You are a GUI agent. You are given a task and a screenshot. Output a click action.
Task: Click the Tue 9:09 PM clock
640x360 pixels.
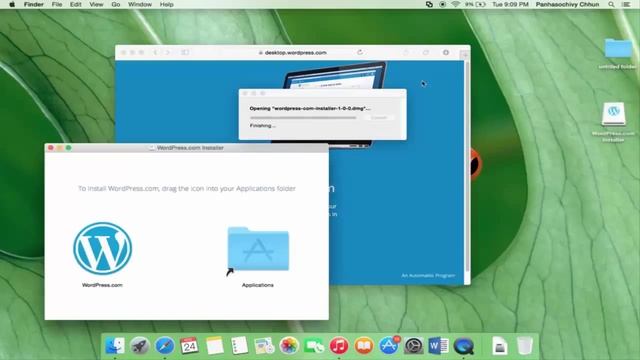coord(510,4)
